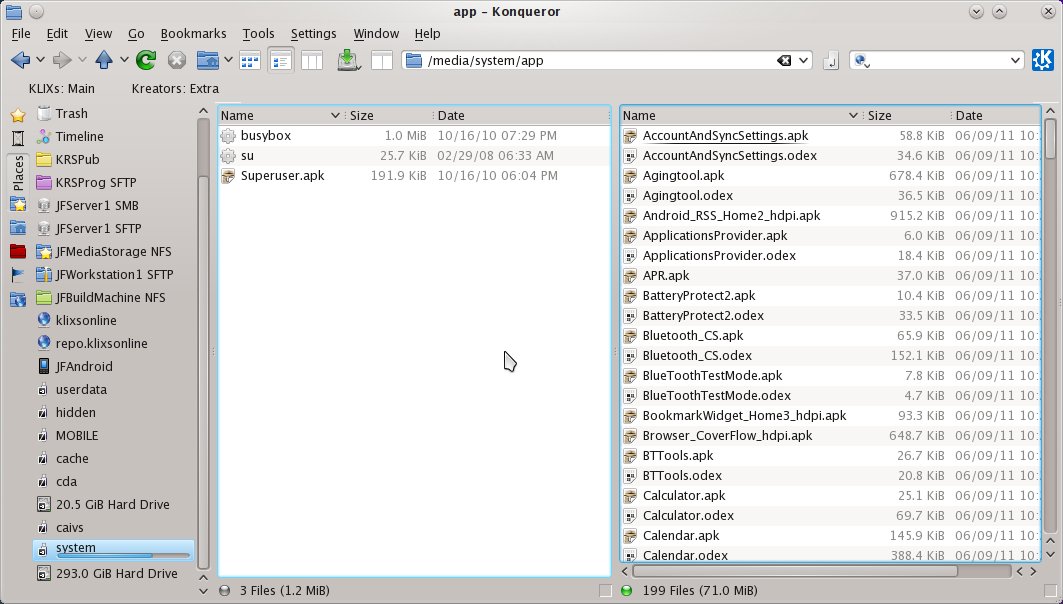Clear the location bar text

pyautogui.click(x=784, y=60)
